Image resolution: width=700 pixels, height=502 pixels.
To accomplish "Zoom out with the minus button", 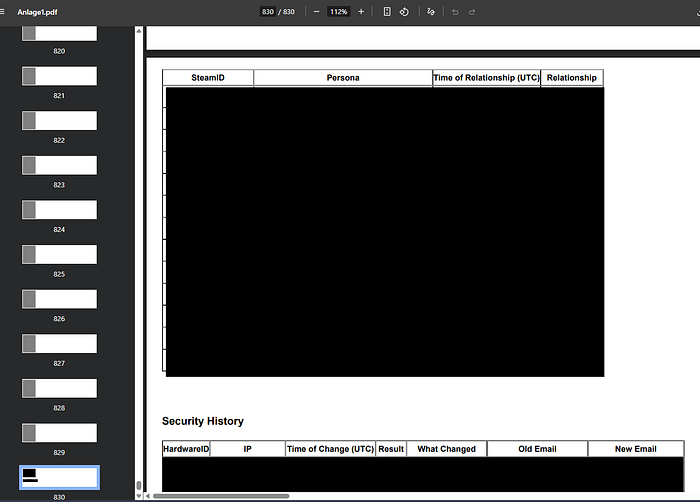I will (x=316, y=12).
